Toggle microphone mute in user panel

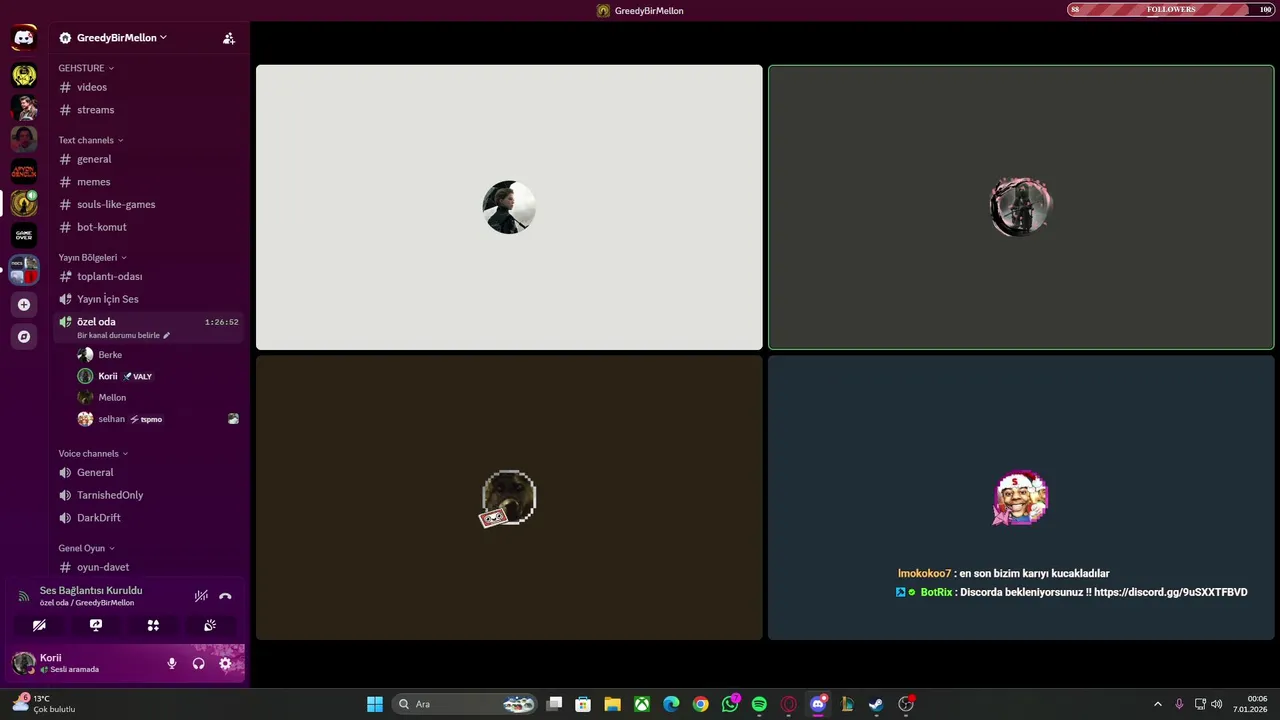tap(172, 663)
